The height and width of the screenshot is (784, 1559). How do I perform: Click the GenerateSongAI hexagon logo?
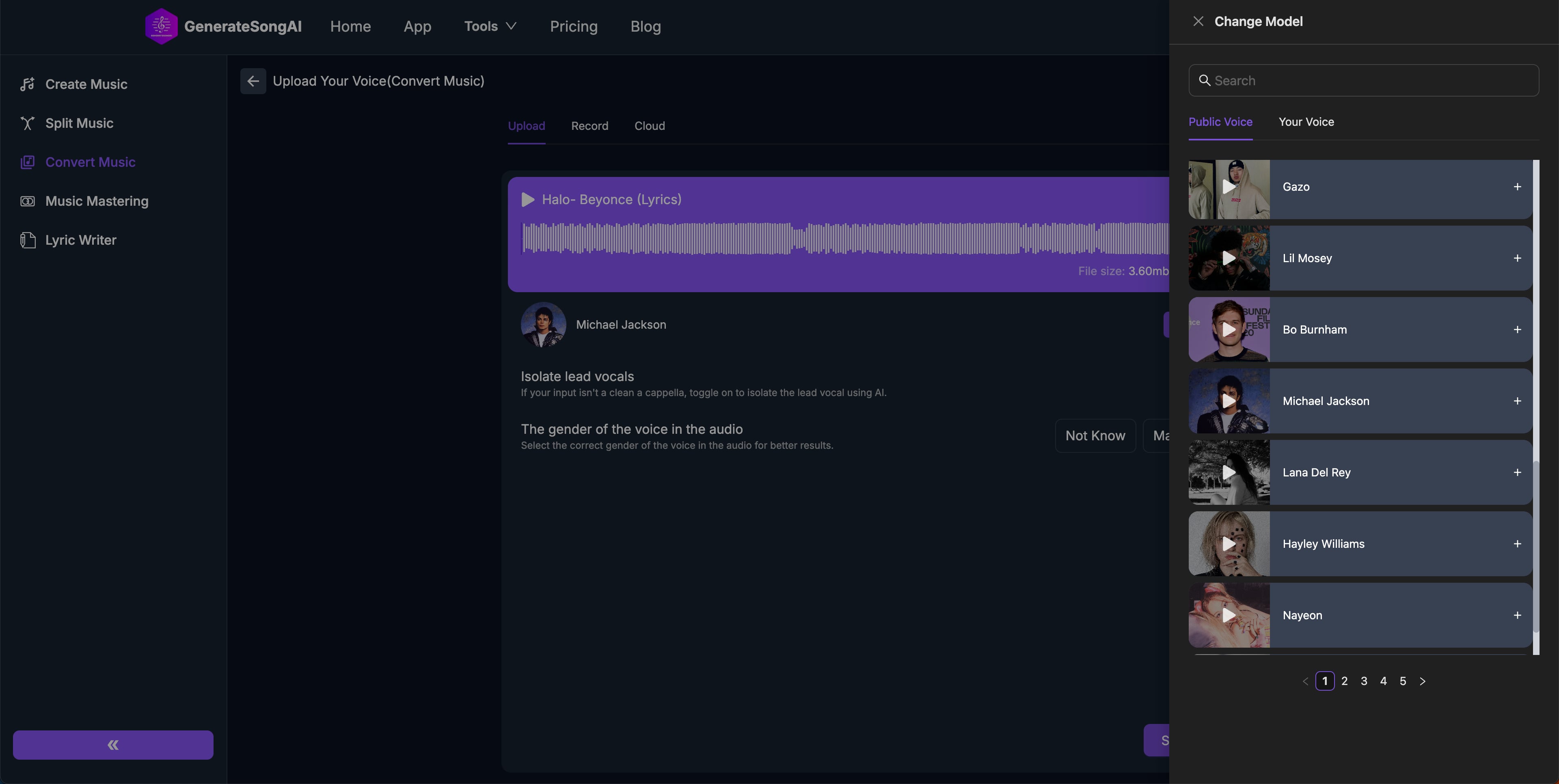pyautogui.click(x=161, y=26)
